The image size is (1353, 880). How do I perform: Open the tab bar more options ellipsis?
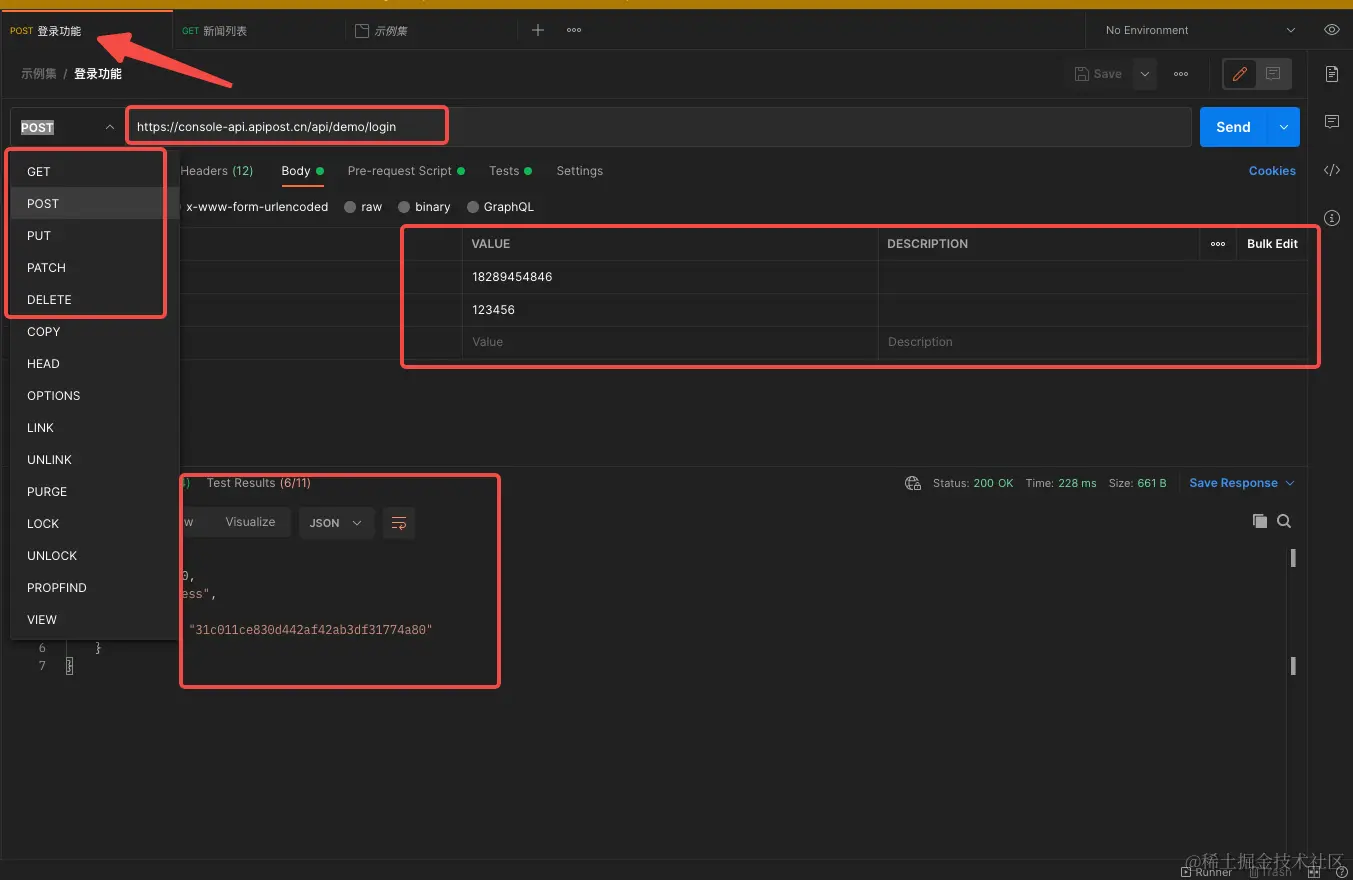574,30
